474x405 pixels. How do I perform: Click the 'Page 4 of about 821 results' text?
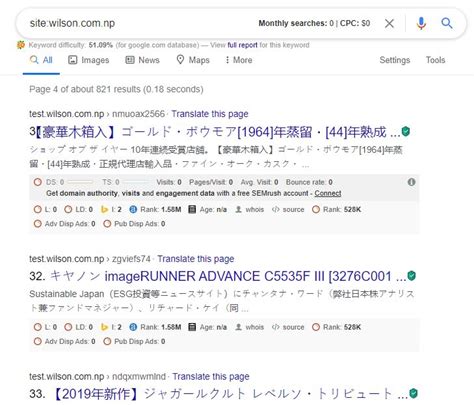pyautogui.click(x=116, y=89)
